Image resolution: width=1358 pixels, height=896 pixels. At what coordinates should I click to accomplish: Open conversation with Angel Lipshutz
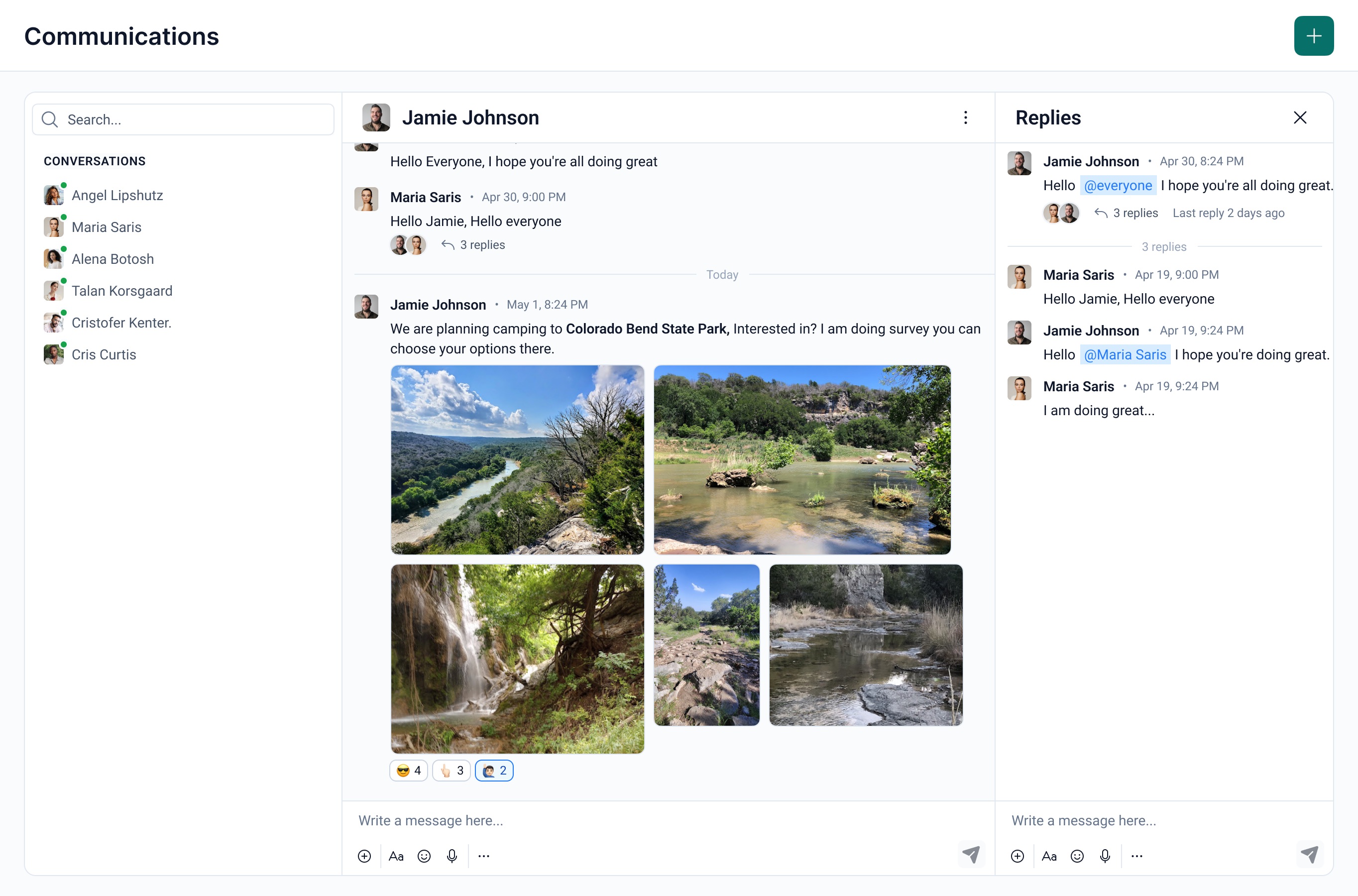117,196
